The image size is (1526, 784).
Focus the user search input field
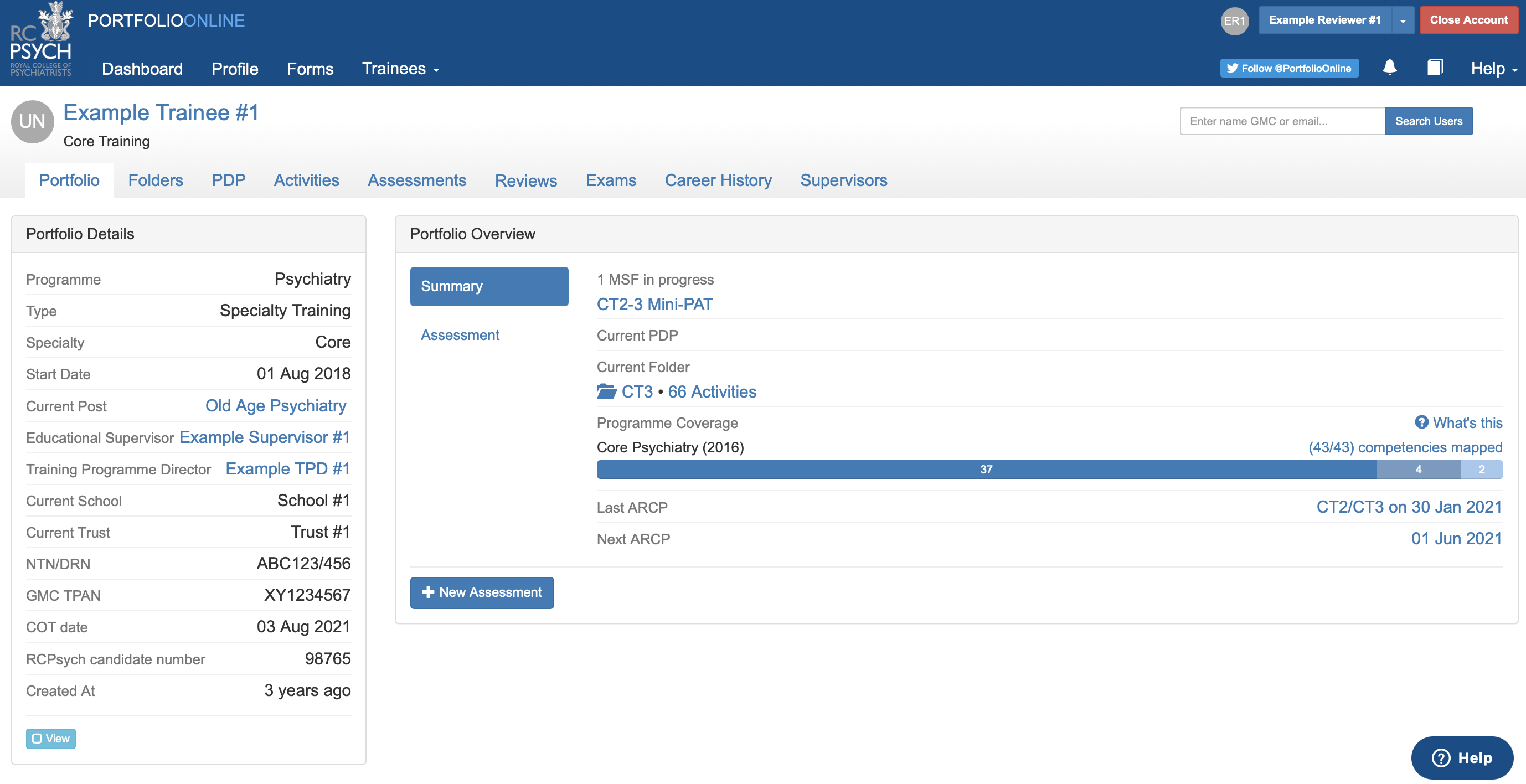coord(1282,121)
